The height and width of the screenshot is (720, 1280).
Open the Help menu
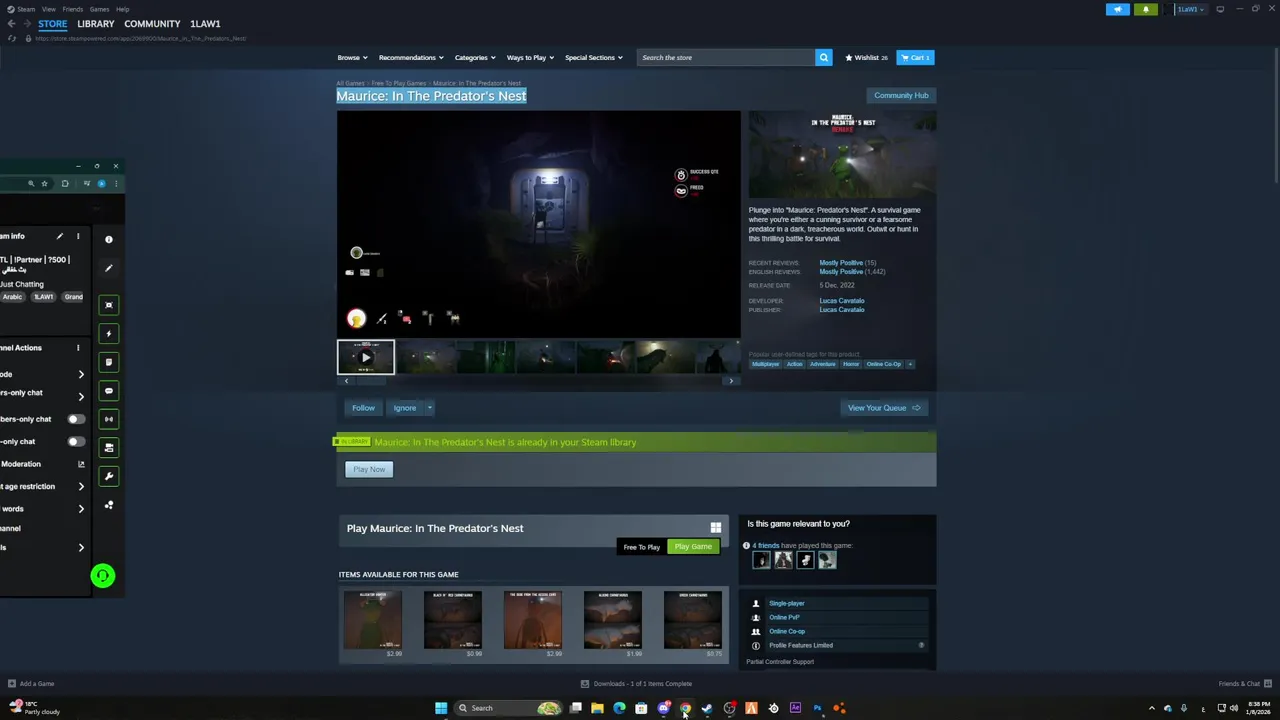click(x=122, y=9)
